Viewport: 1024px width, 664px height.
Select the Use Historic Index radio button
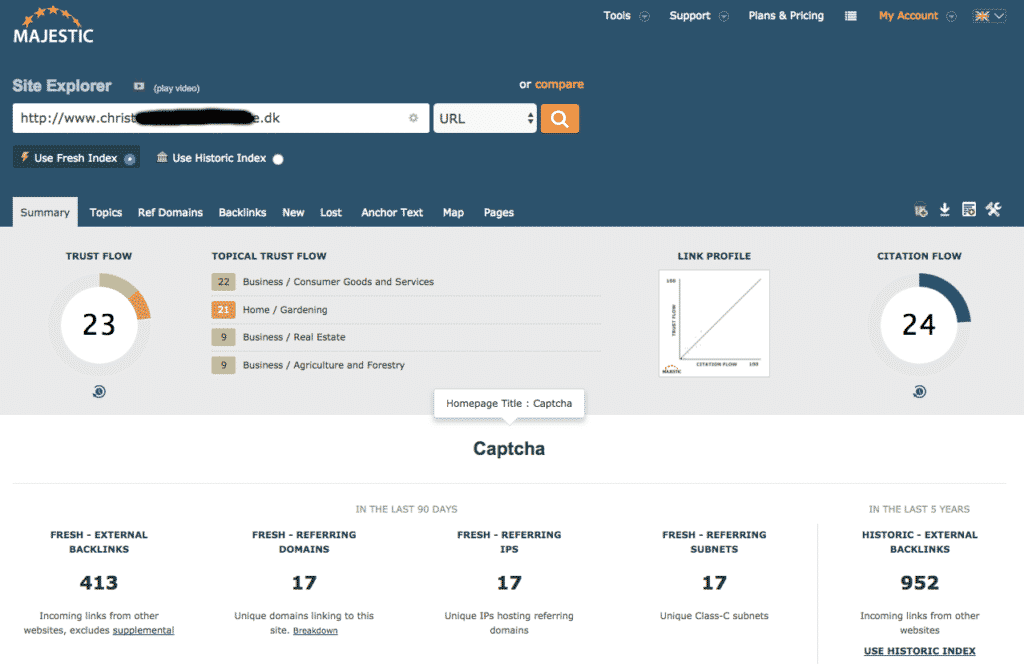click(x=278, y=159)
